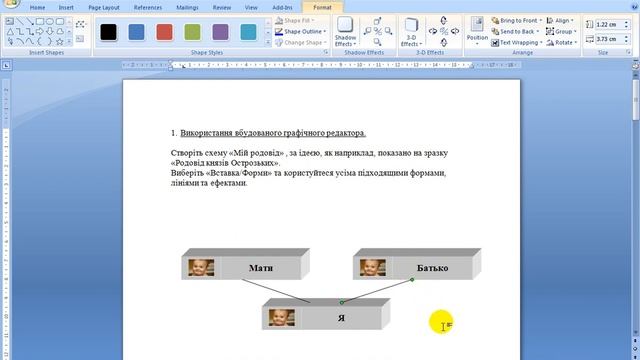Viewport: 640px width, 360px height.
Task: Select the Text Box shape icon
Action: click(10, 21)
